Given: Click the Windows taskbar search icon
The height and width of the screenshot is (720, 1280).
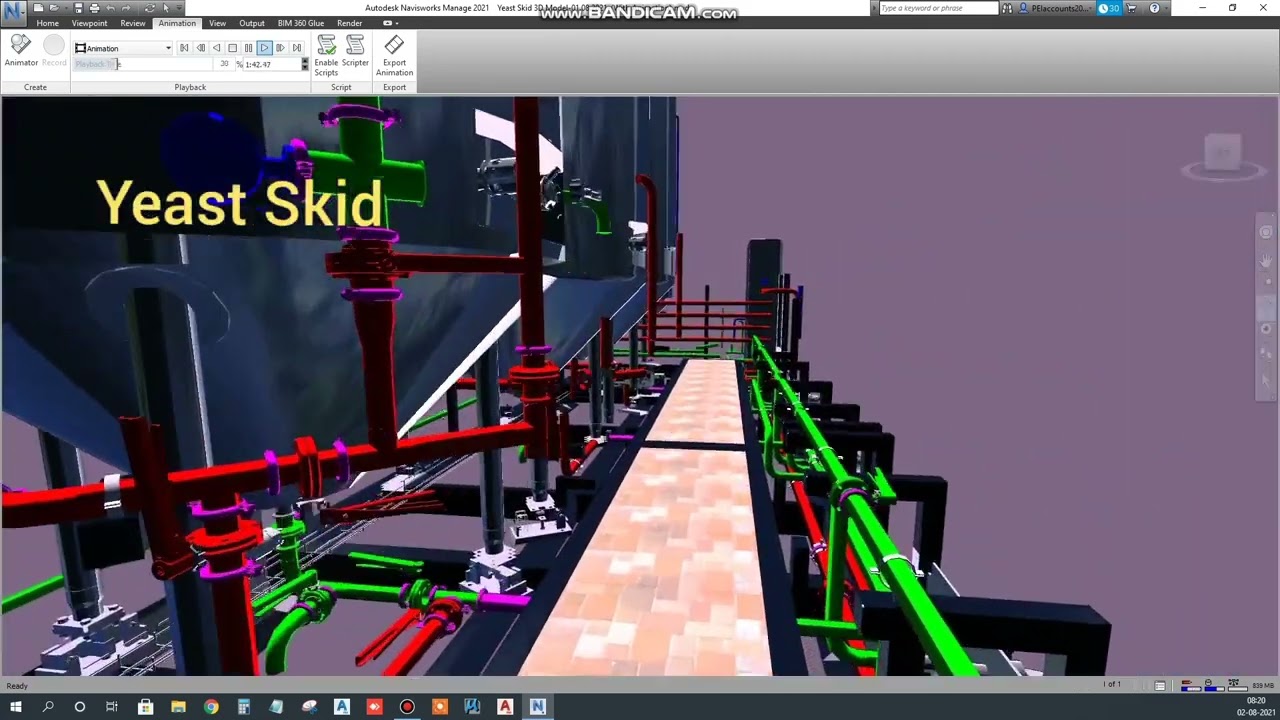Looking at the screenshot, I should (x=48, y=706).
